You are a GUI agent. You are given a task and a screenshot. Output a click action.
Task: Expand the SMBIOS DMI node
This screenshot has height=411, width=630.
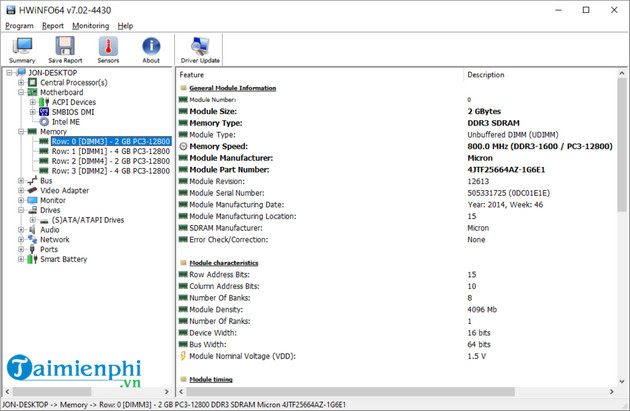[x=33, y=112]
